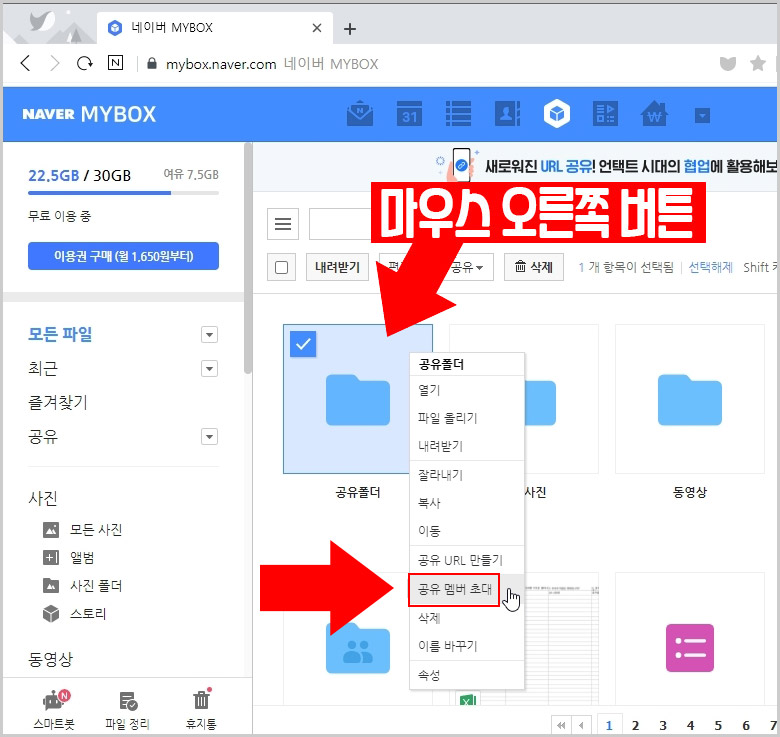Go back with browser back arrow

25,64
